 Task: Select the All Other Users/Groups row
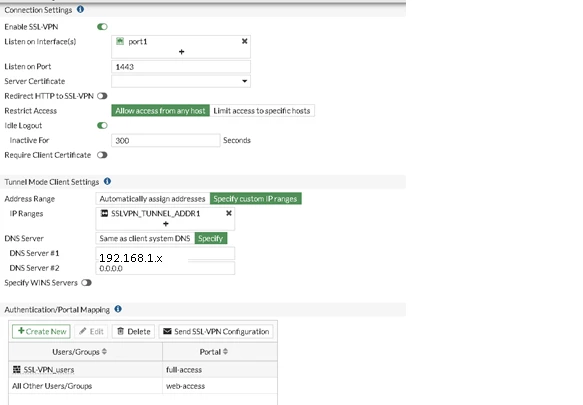point(143,386)
